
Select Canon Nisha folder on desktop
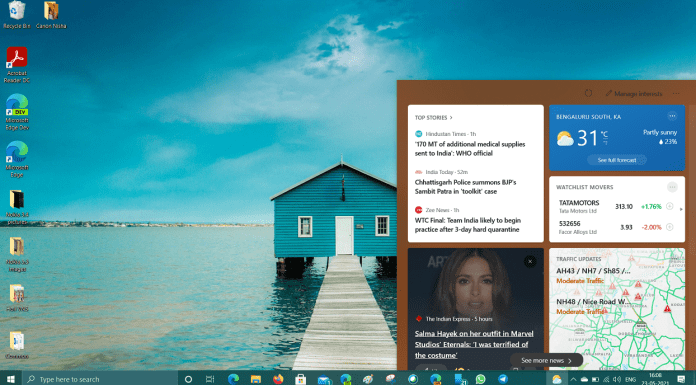click(51, 15)
